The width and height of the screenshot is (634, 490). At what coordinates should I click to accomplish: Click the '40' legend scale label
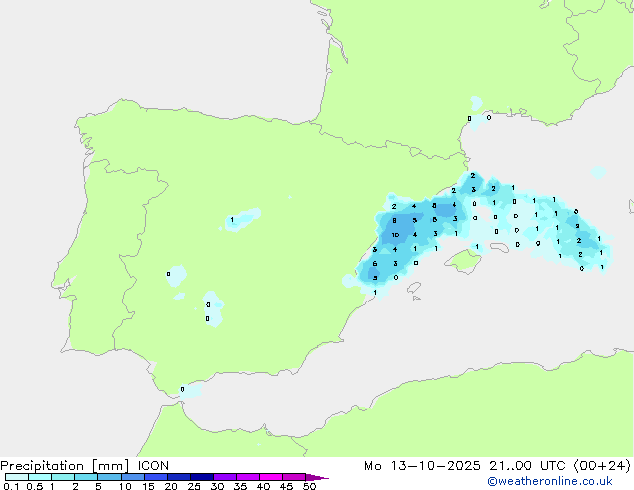(x=264, y=486)
